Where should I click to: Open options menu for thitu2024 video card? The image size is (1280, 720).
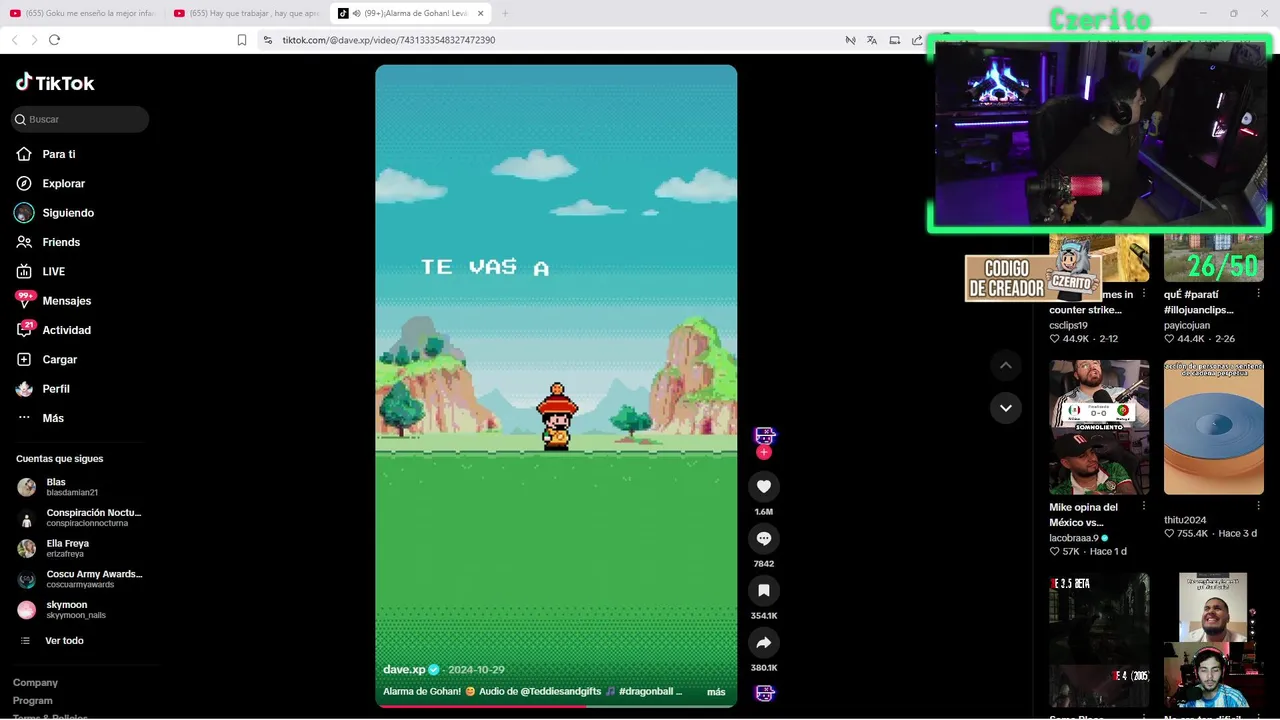[1258, 507]
